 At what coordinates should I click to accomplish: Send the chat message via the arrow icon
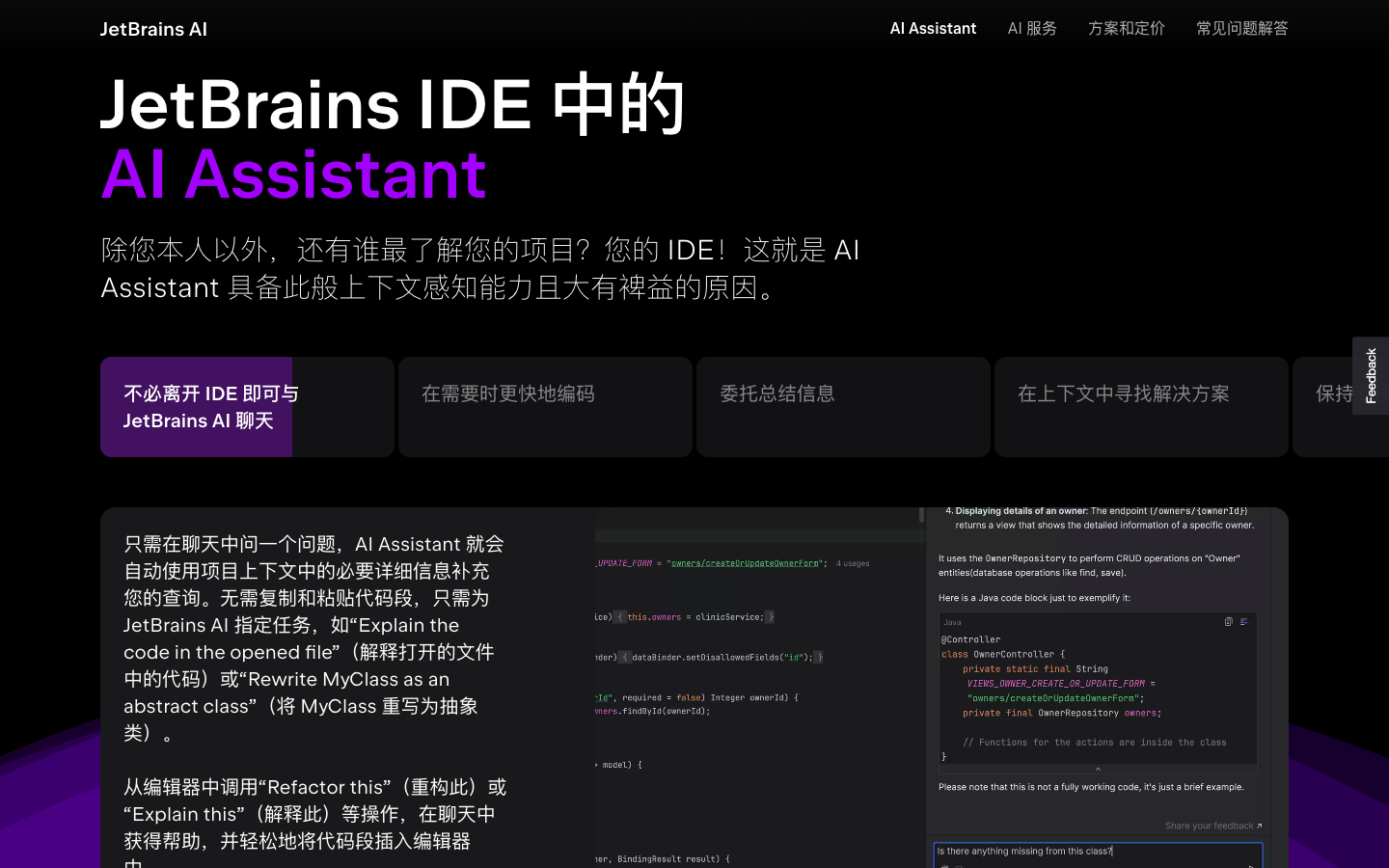point(1251,866)
